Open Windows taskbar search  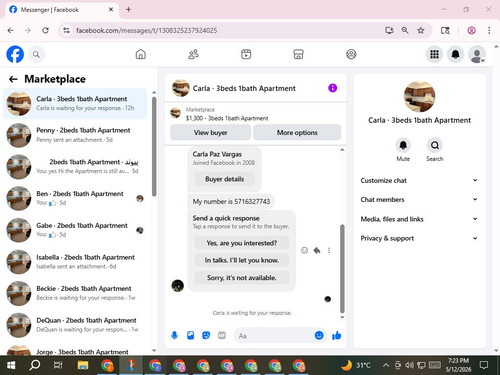tap(35, 365)
